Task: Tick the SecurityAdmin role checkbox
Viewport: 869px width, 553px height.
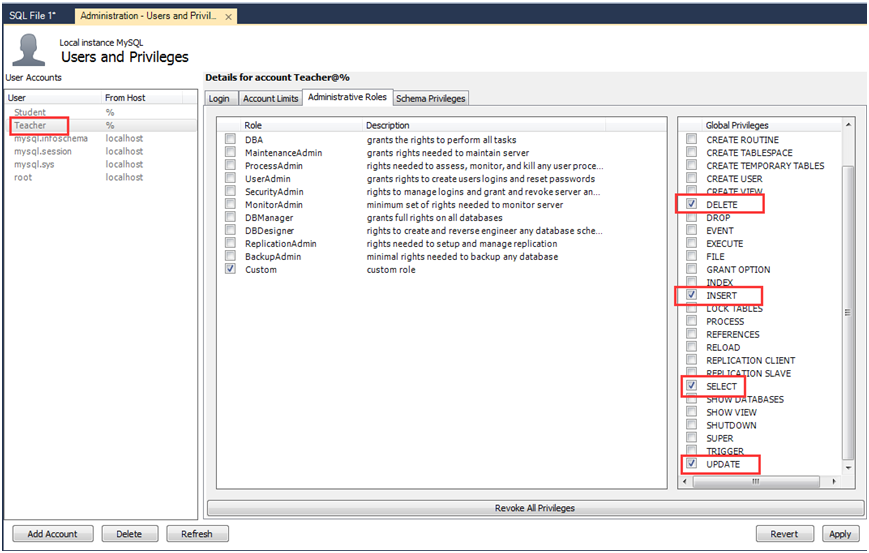Action: pos(231,191)
